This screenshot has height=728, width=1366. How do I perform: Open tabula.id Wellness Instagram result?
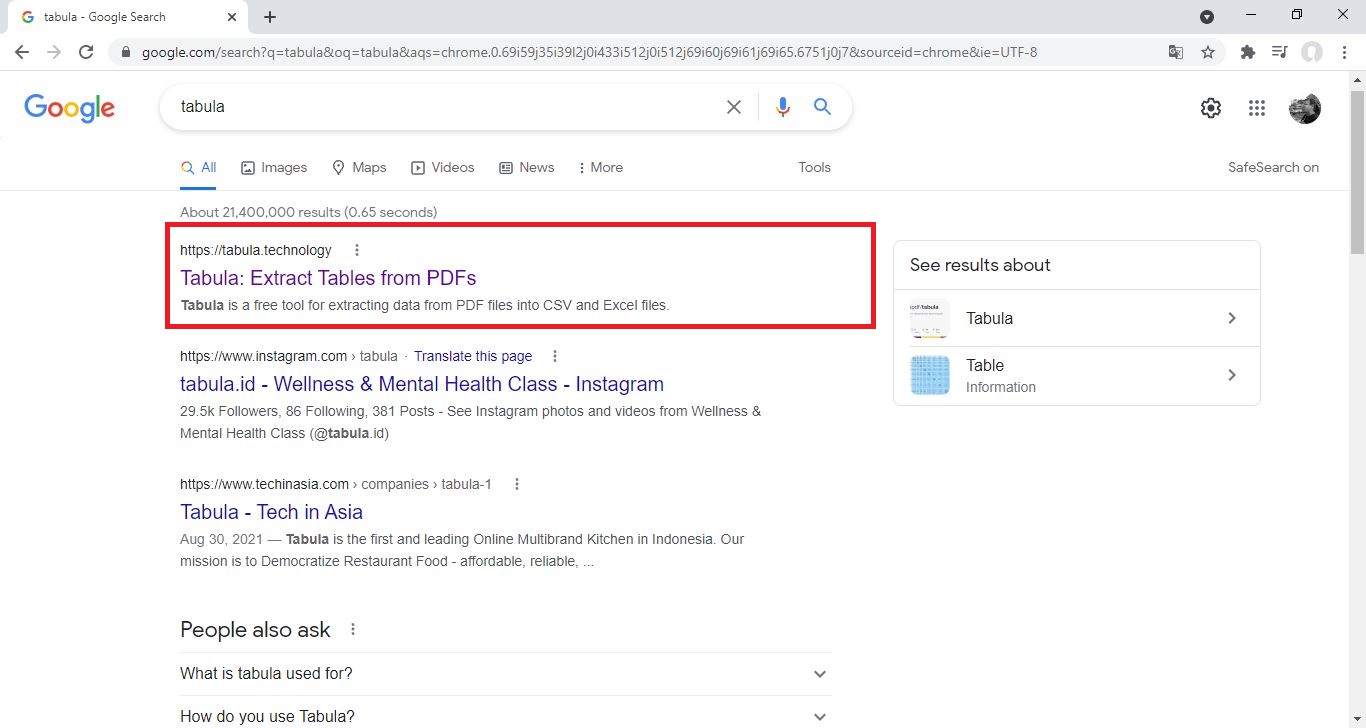422,384
